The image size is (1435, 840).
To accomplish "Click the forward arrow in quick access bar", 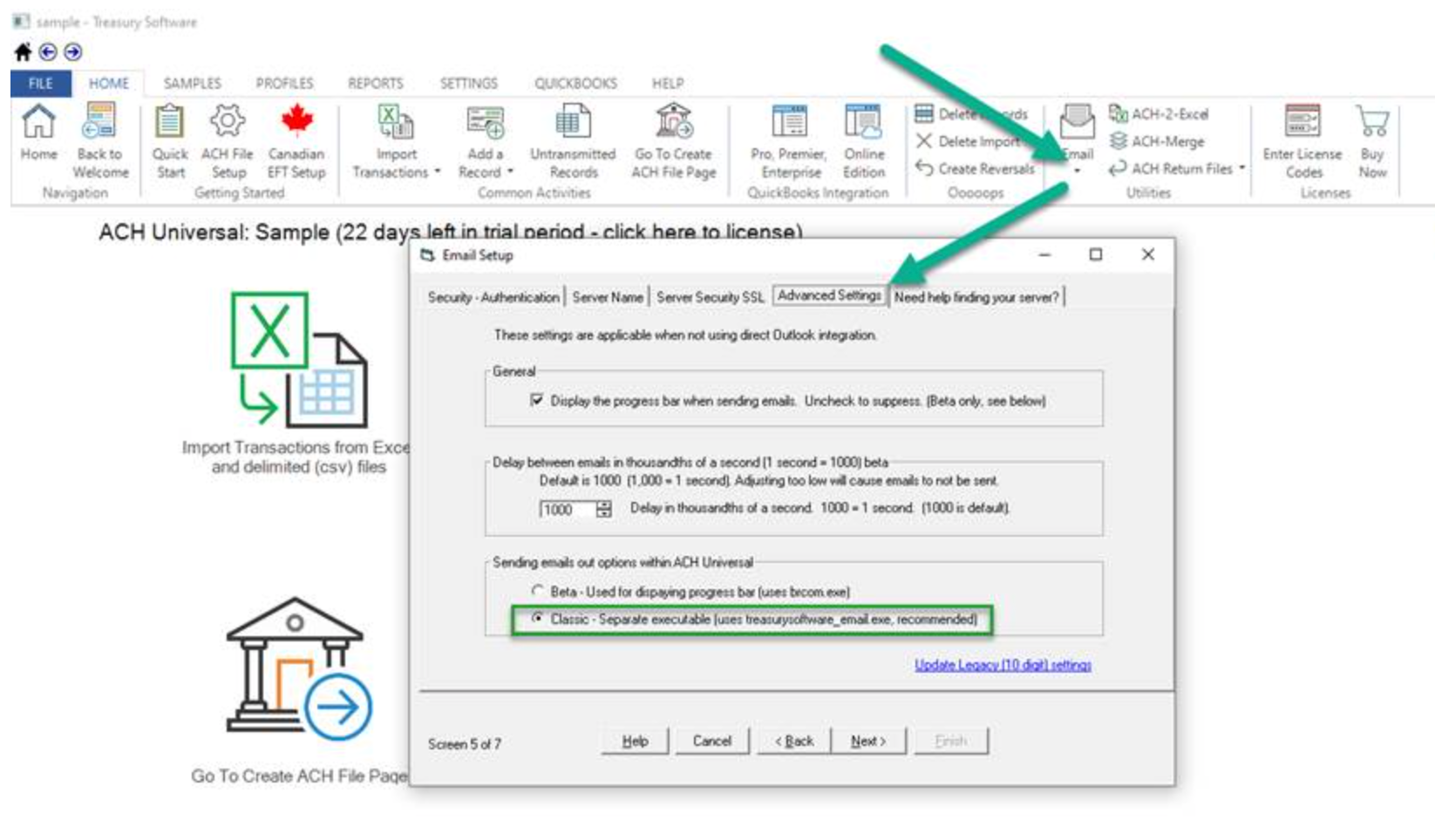I will click(x=73, y=52).
